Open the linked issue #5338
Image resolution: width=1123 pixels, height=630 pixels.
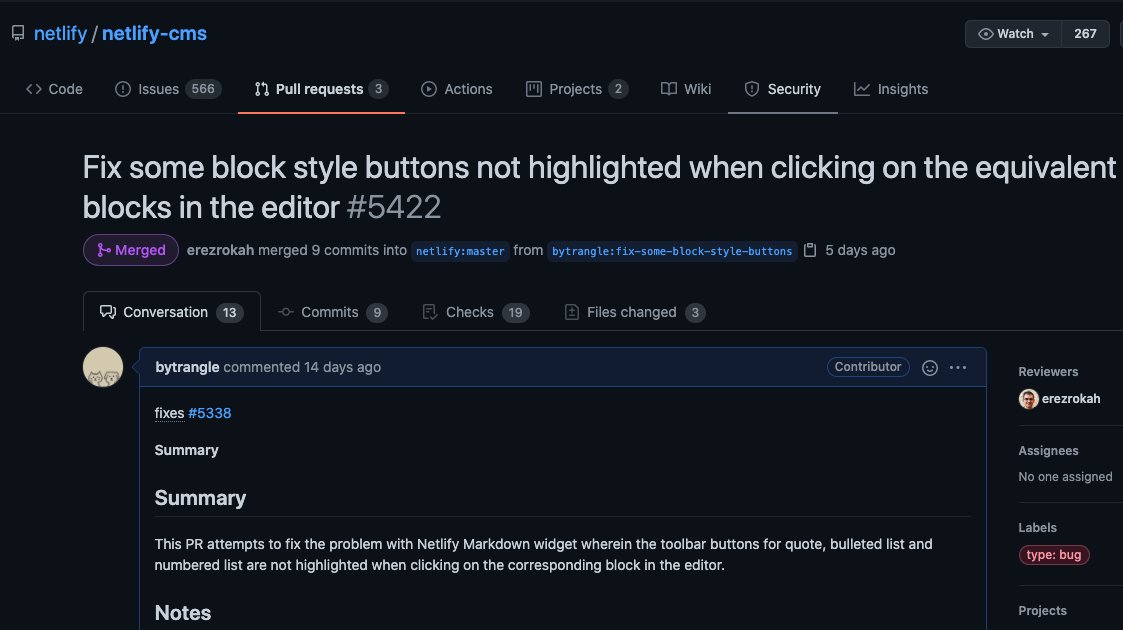tap(209, 413)
